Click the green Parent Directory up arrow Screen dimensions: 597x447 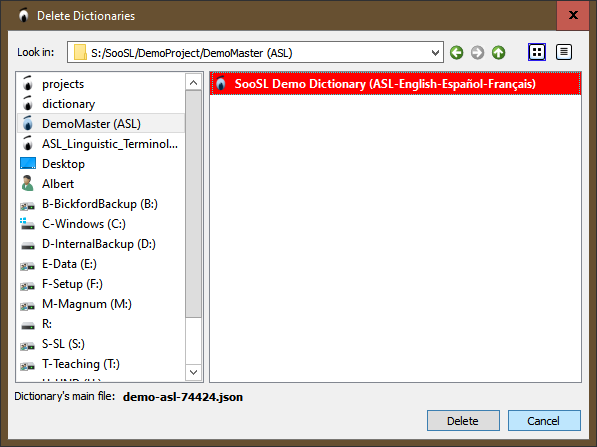pyautogui.click(x=498, y=53)
